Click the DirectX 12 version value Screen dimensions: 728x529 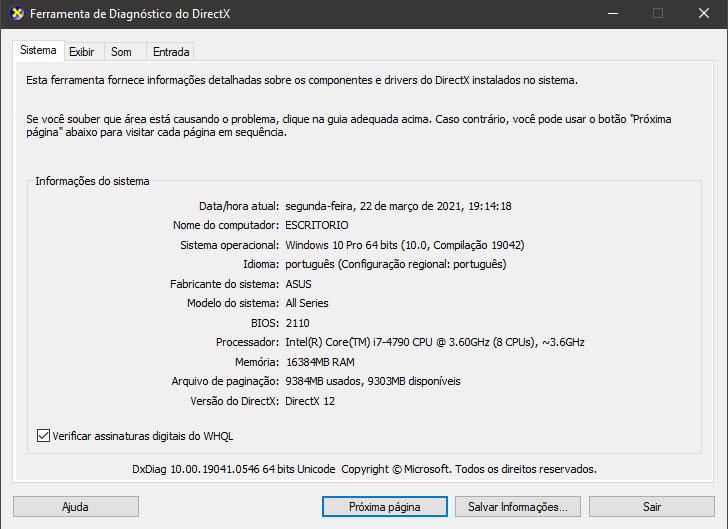[x=310, y=401]
